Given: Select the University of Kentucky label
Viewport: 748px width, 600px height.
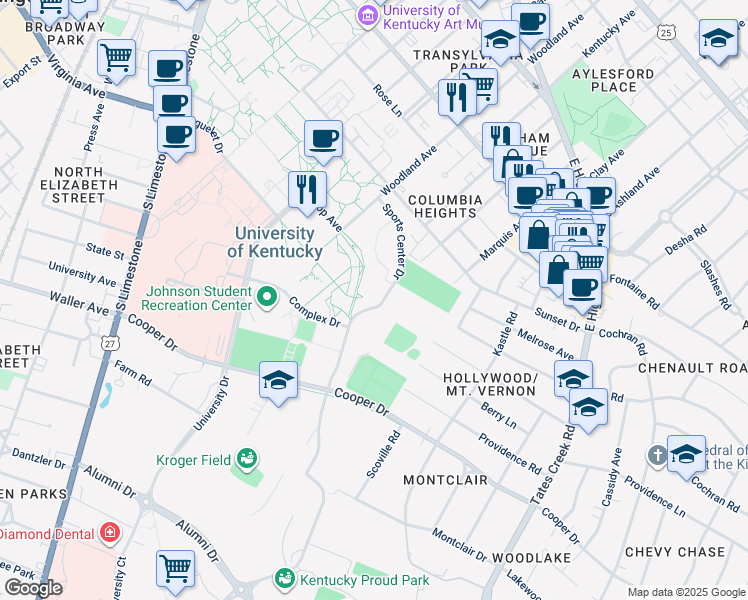Looking at the screenshot, I should (275, 242).
